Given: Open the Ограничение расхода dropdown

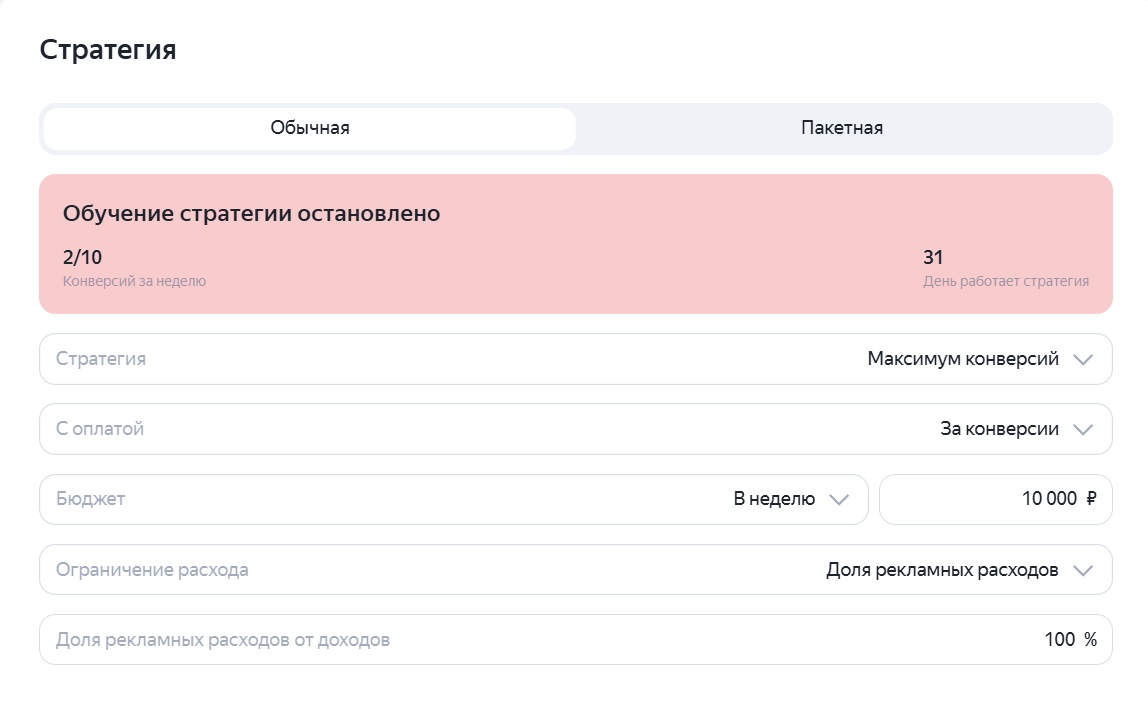Looking at the screenshot, I should tap(575, 570).
